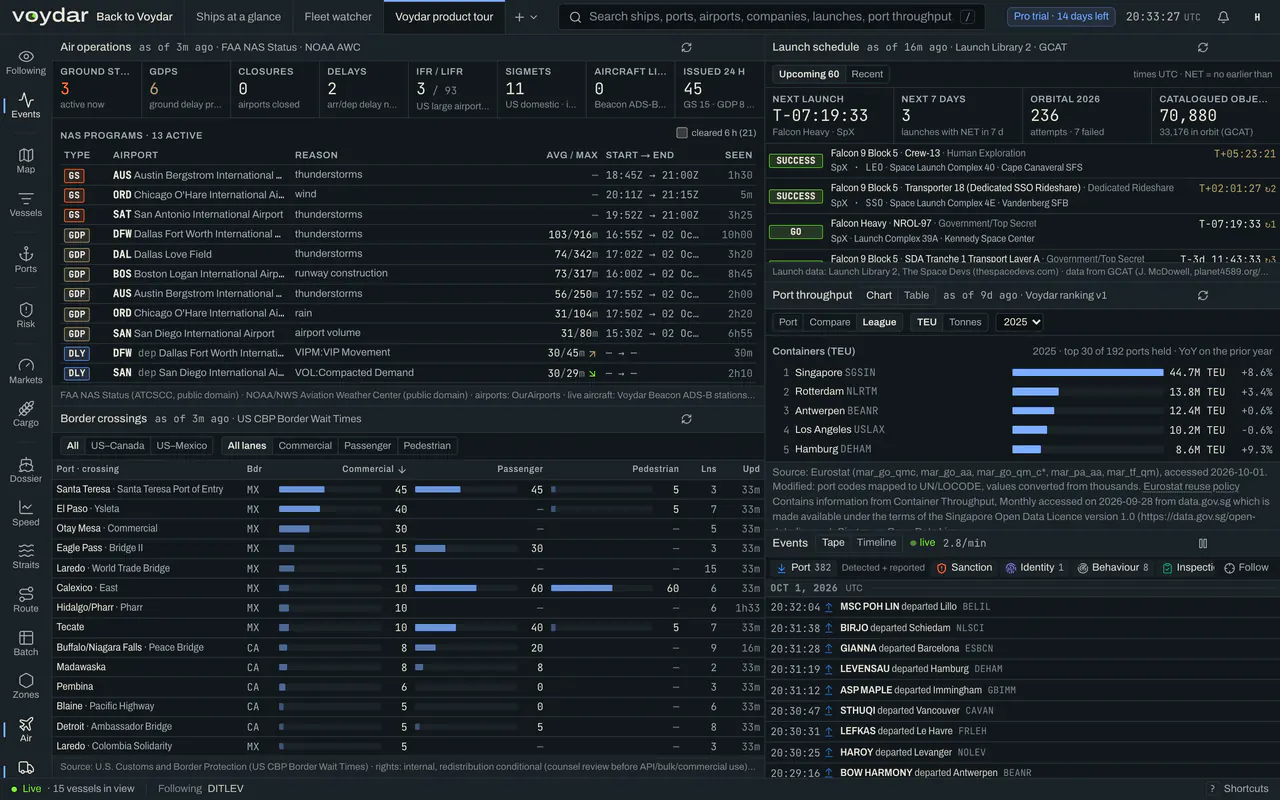Open the Dossier section
Image resolution: width=1280 pixels, height=800 pixels.
[x=26, y=470]
